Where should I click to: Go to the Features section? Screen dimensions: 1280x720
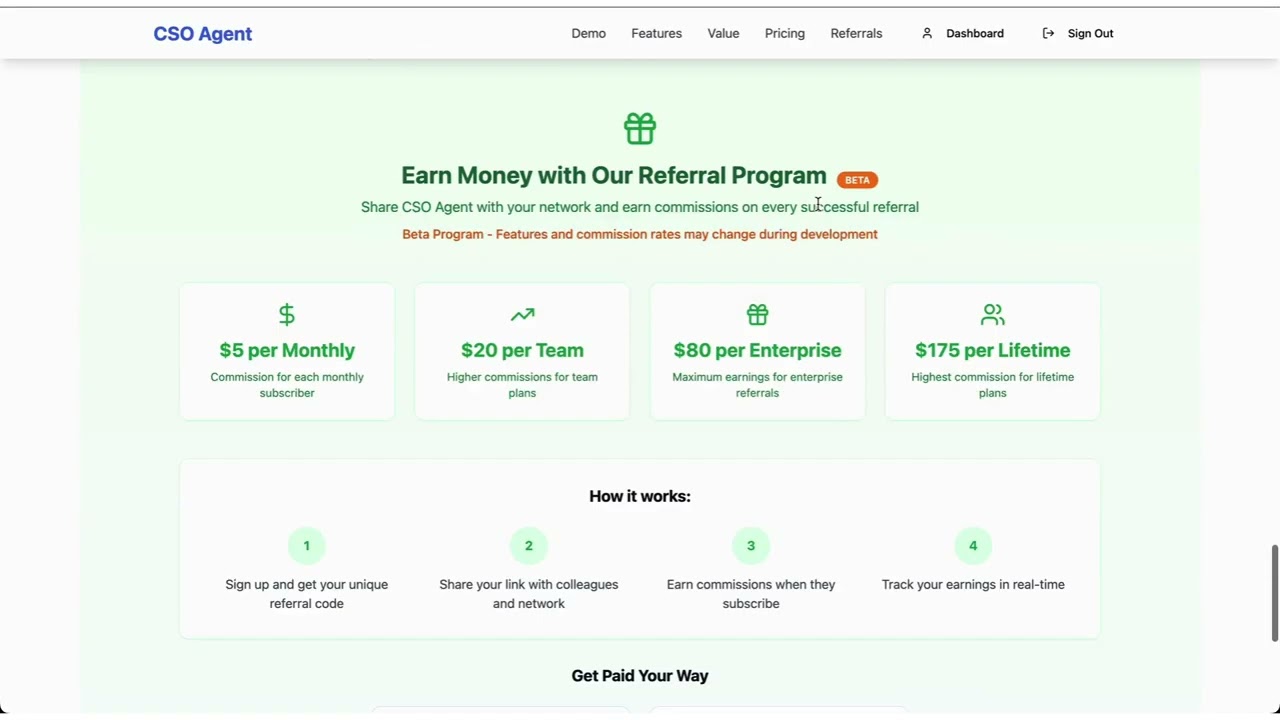pos(656,34)
